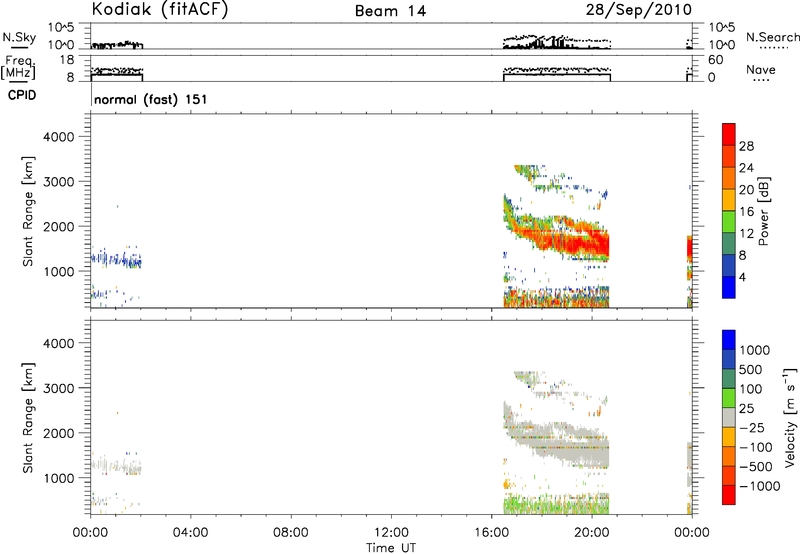Screen dimensions: 800x554
Task: Click the 'CPID' row label
Action: pyautogui.click(x=22, y=95)
